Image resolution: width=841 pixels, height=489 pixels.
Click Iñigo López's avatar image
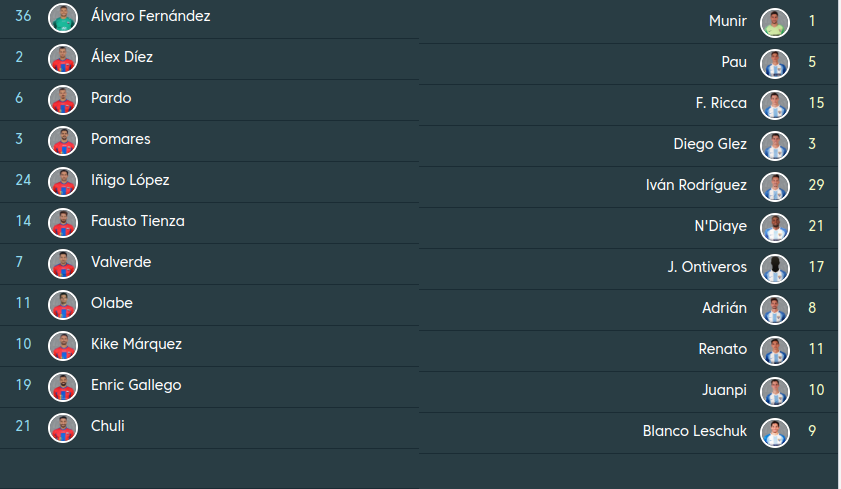(x=63, y=181)
